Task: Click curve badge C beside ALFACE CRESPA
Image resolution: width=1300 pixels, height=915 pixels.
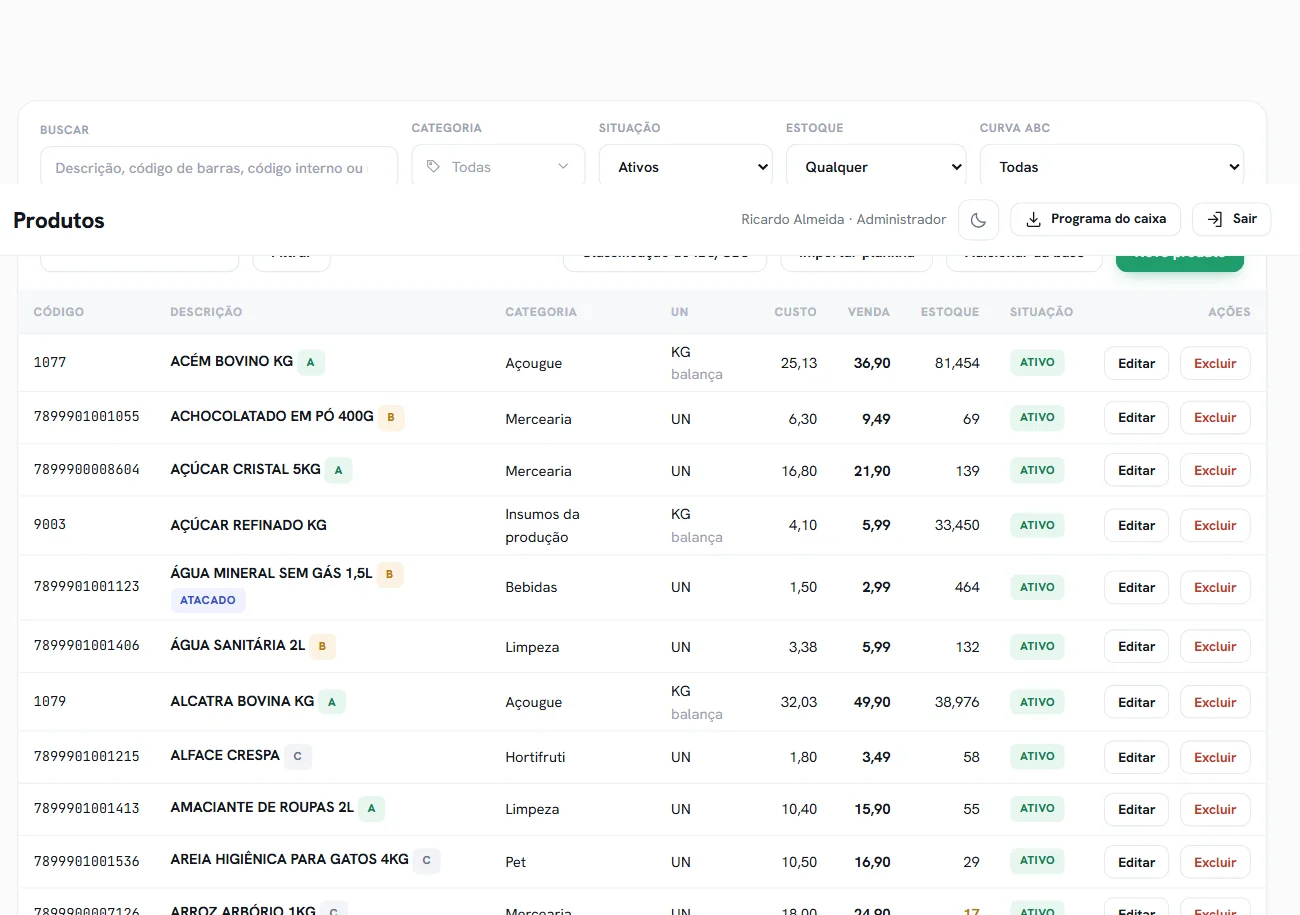Action: pos(298,756)
